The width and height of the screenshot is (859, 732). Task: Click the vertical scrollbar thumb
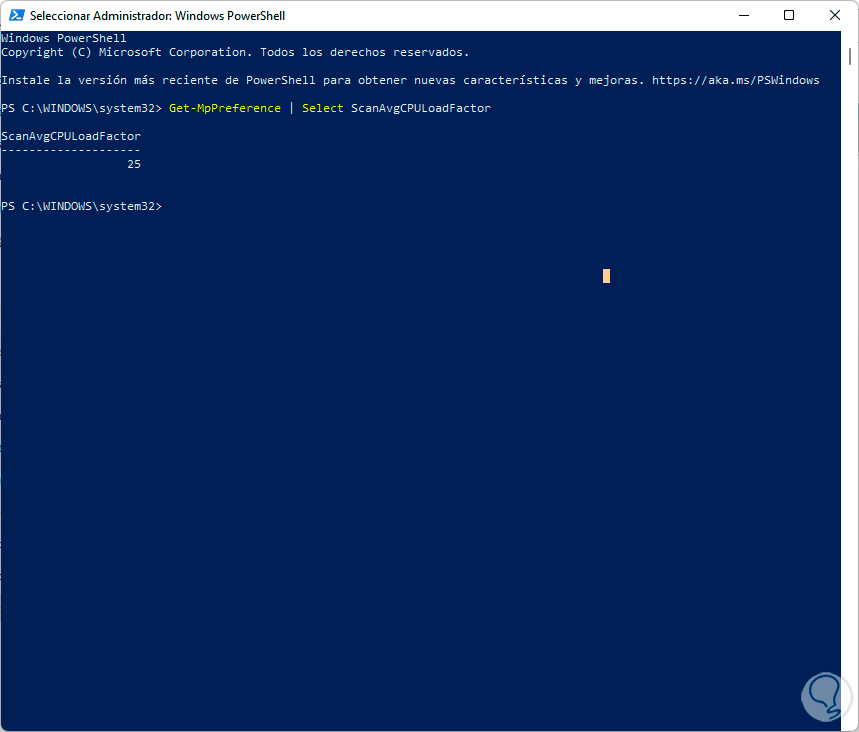pos(850,56)
